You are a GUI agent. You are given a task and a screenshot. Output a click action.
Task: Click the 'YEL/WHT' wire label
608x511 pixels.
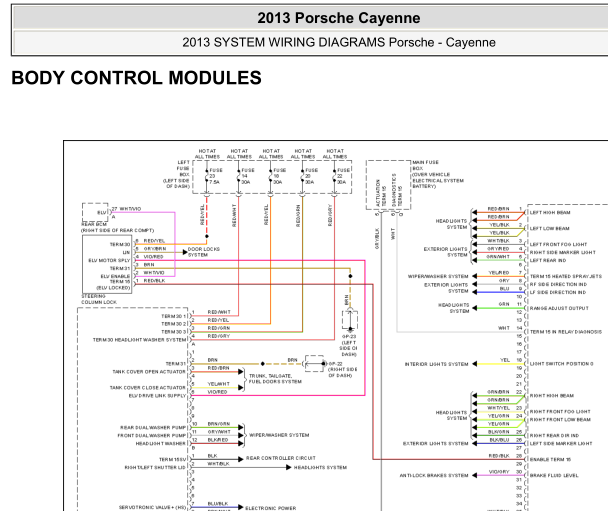pyautogui.click(x=219, y=384)
